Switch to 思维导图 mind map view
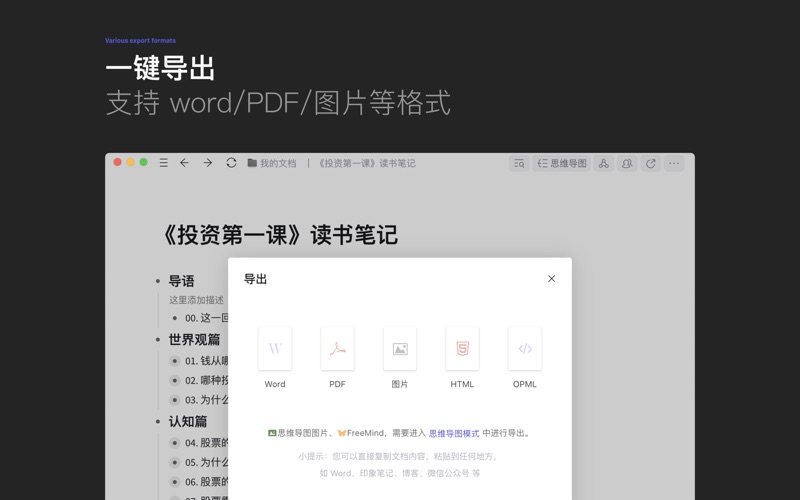Image resolution: width=800 pixels, height=500 pixels. coord(562,163)
